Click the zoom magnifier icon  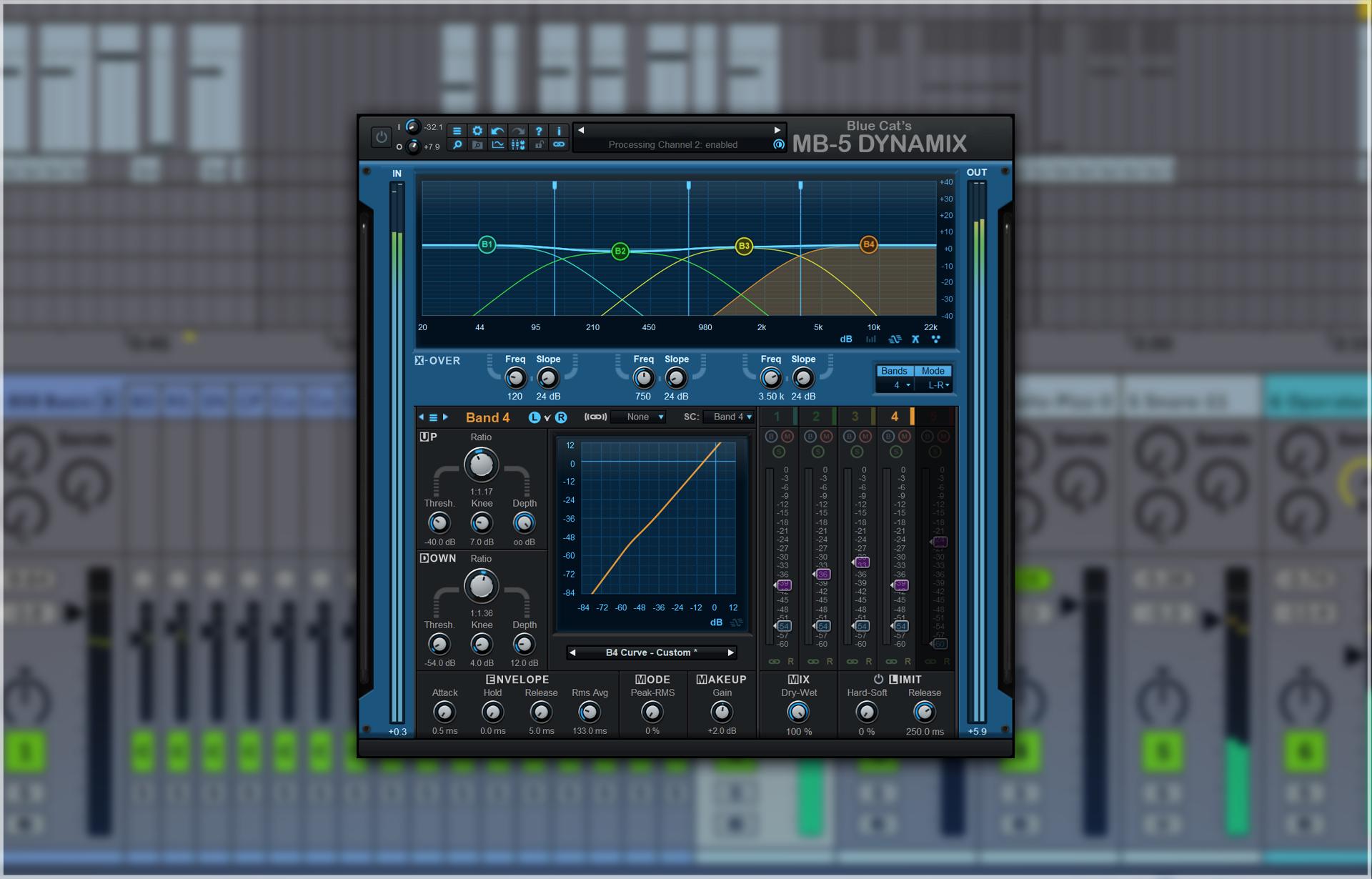click(457, 145)
